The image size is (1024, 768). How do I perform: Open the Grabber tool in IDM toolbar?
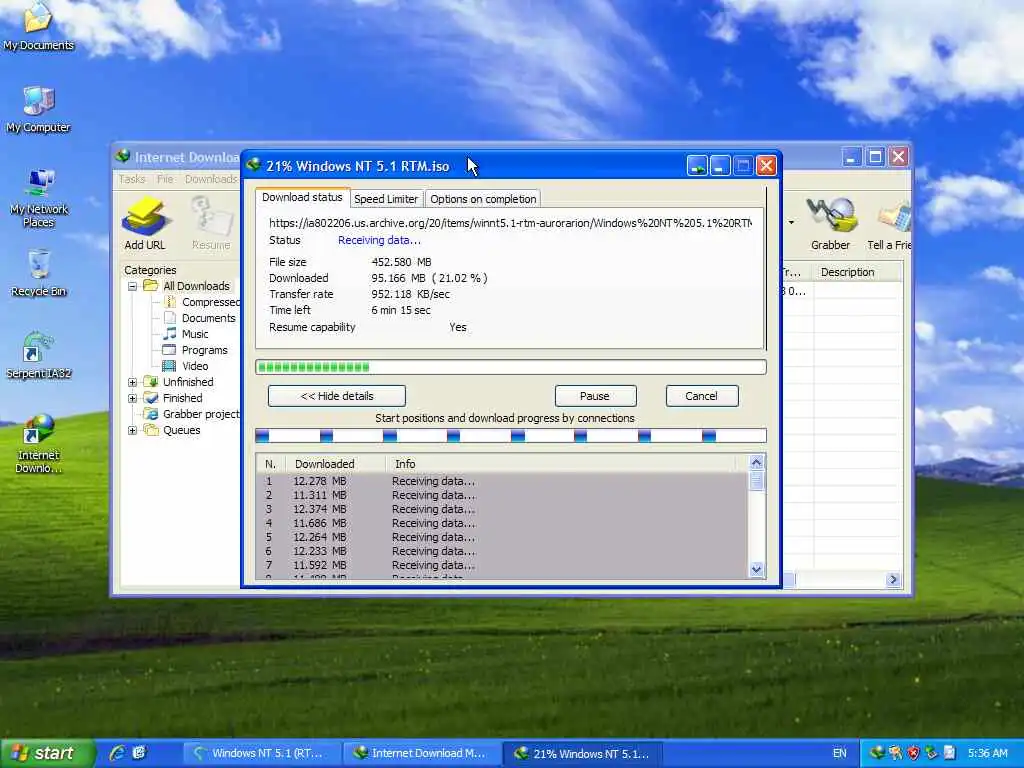[830, 223]
